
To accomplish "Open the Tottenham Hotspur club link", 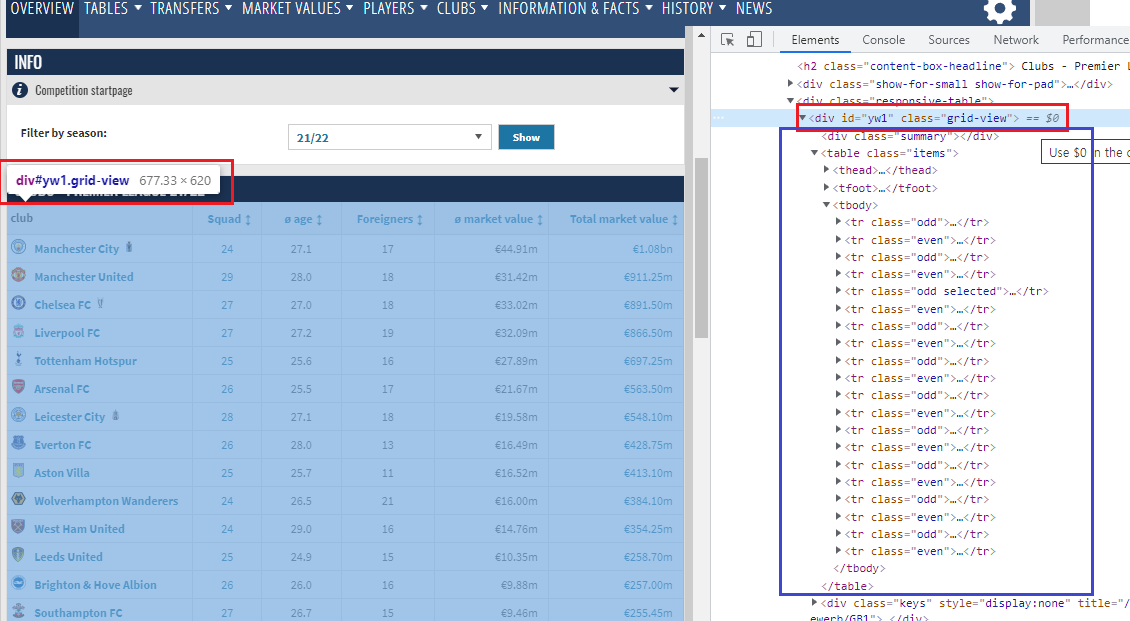I will [x=85, y=361].
